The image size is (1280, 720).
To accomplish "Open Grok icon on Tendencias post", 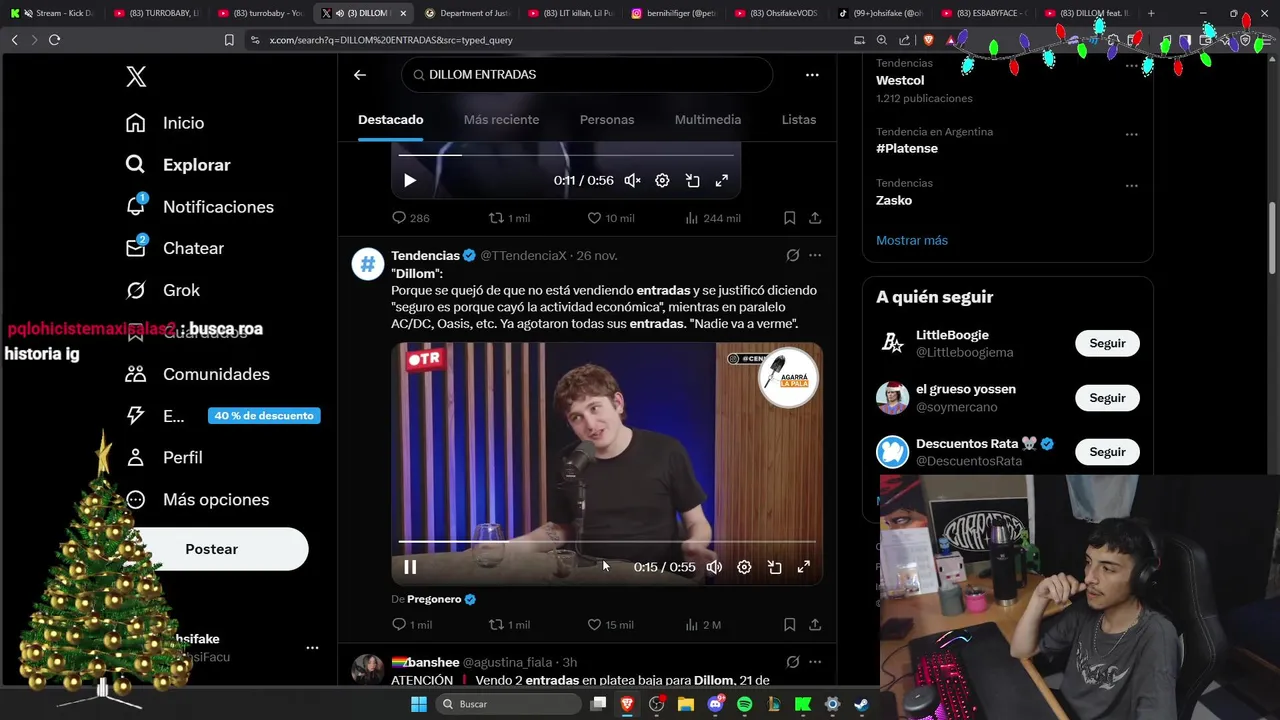I will (793, 256).
